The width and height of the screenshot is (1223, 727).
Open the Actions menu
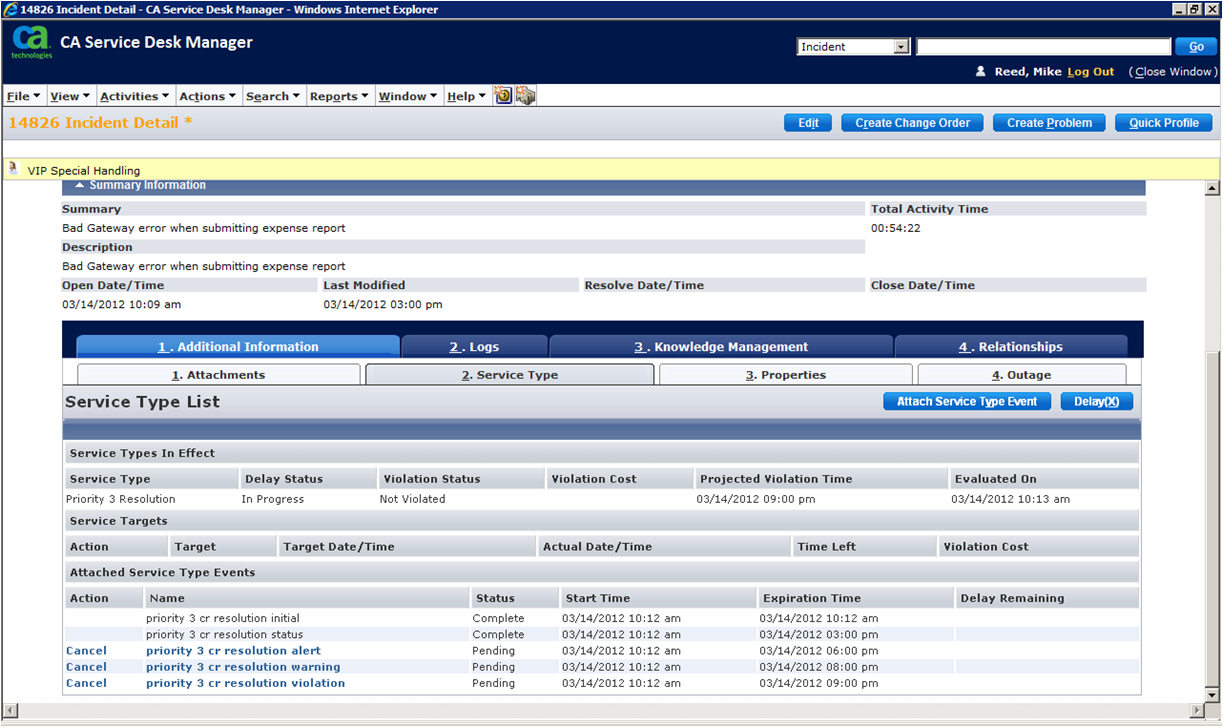208,96
